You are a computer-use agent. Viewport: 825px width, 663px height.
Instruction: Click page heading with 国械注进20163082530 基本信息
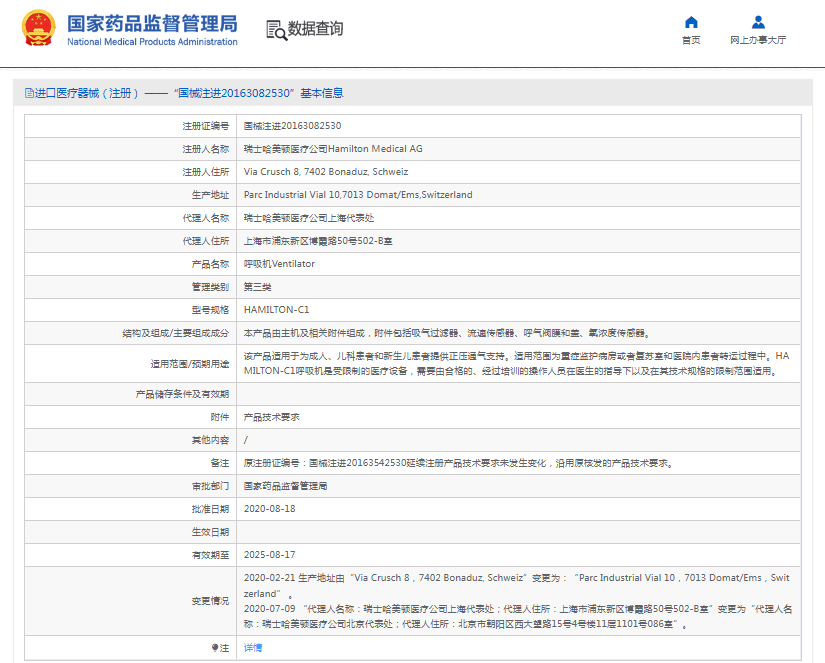click(x=184, y=93)
